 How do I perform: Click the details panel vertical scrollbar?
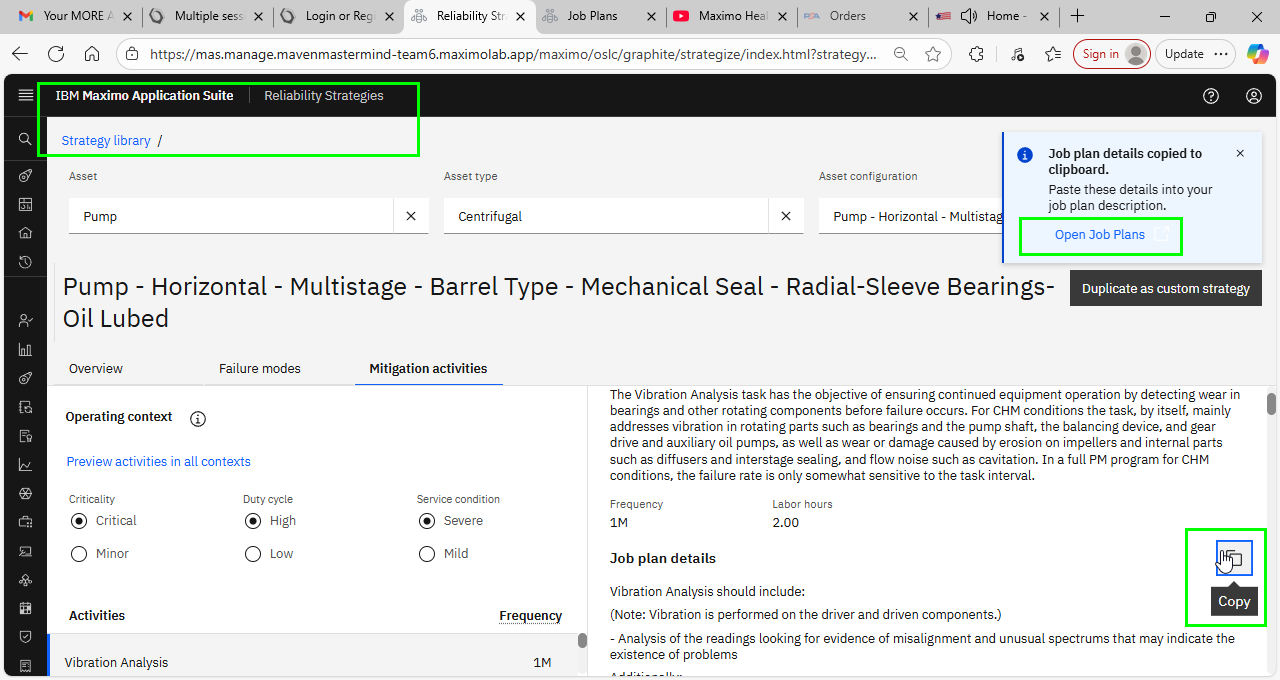pyautogui.click(x=1272, y=404)
